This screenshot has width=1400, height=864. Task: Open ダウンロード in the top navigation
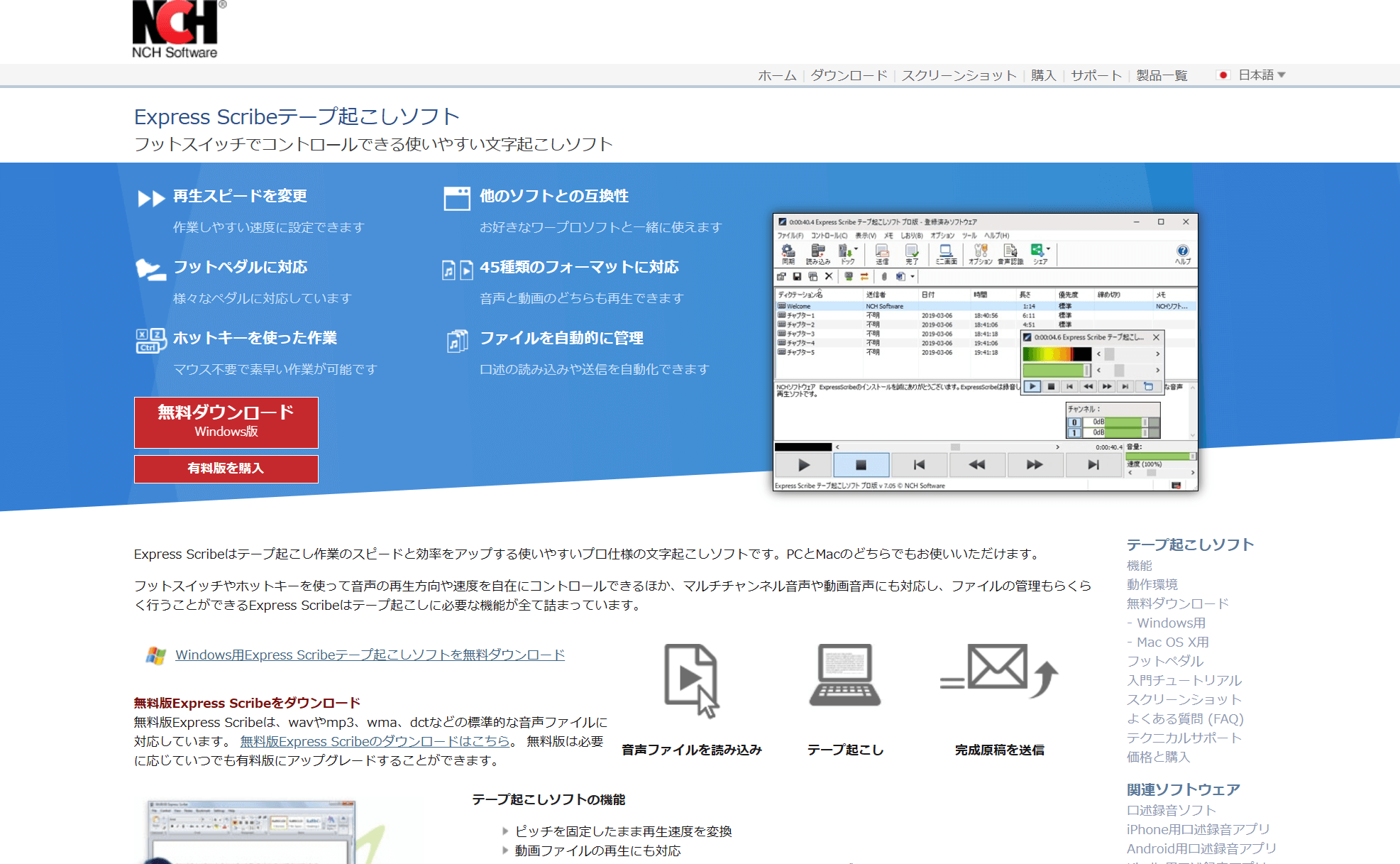click(849, 75)
